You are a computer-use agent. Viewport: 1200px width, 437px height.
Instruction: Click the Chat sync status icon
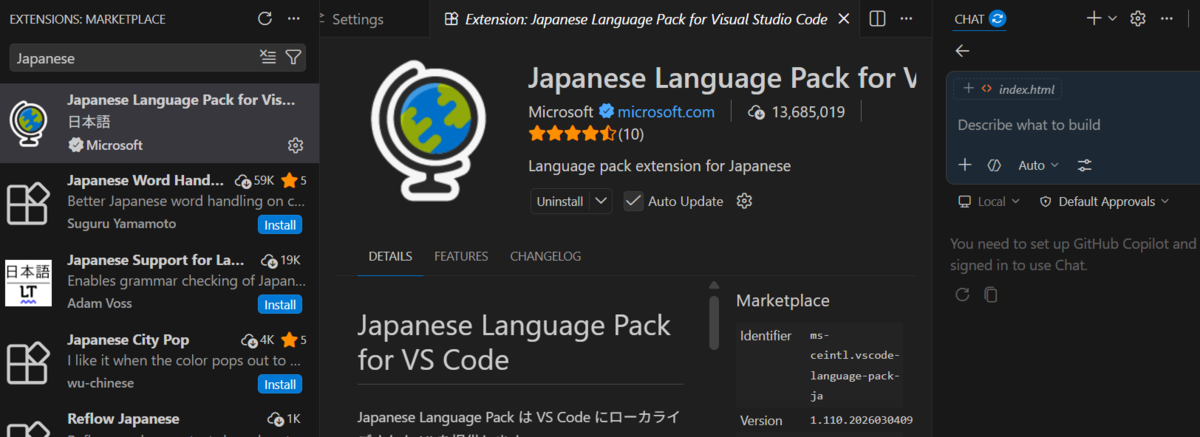click(x=997, y=19)
